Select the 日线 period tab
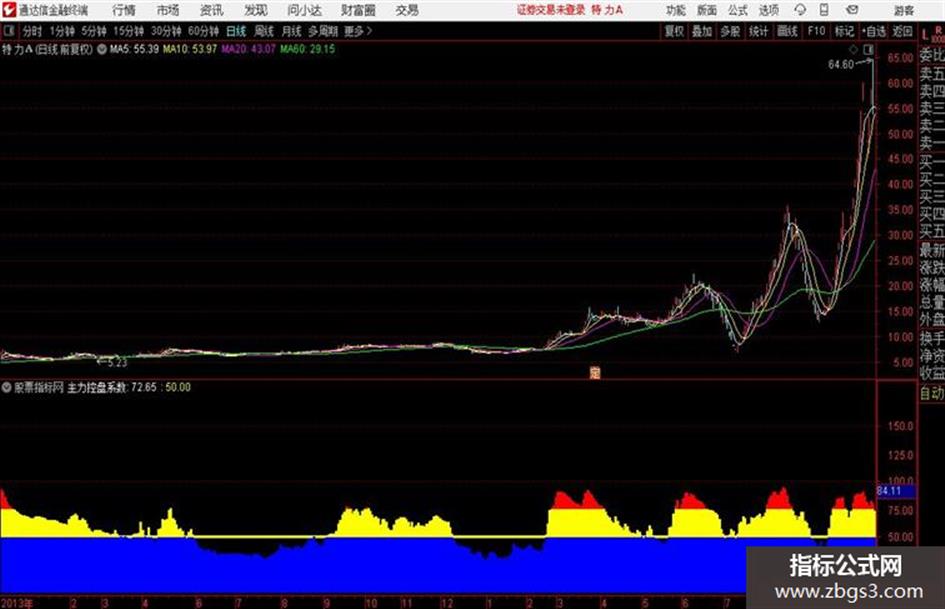 point(236,31)
